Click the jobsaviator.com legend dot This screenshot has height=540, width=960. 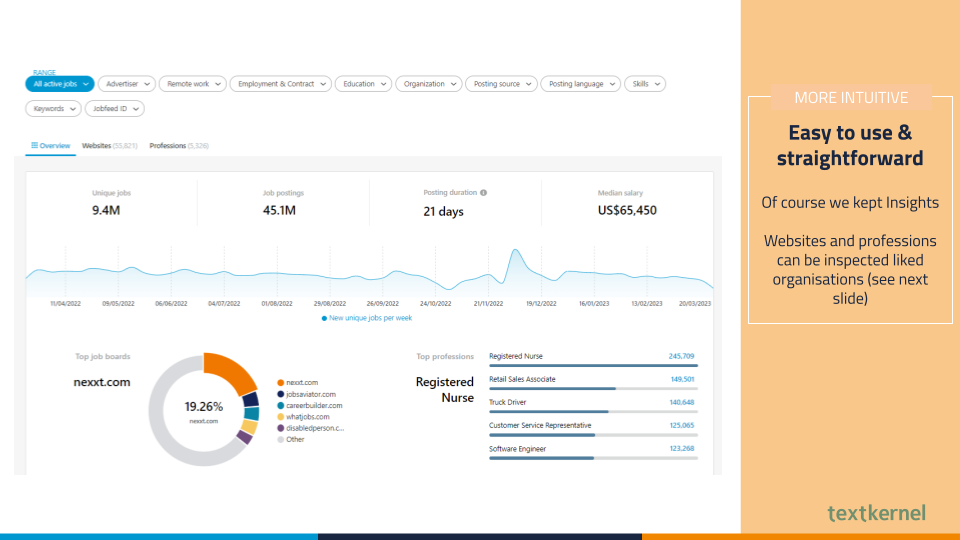pos(281,394)
